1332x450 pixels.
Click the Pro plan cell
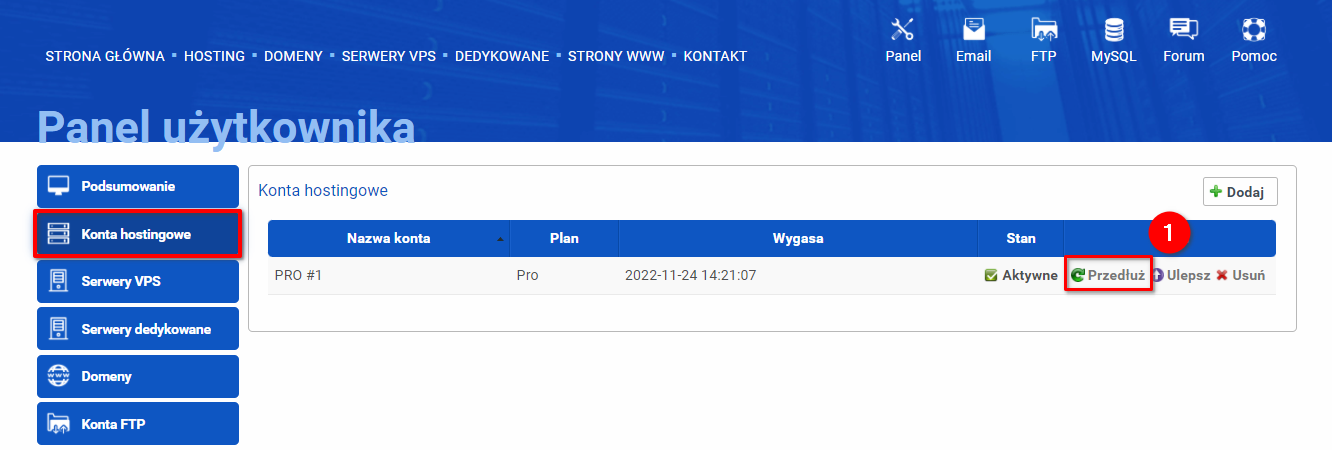(564, 275)
